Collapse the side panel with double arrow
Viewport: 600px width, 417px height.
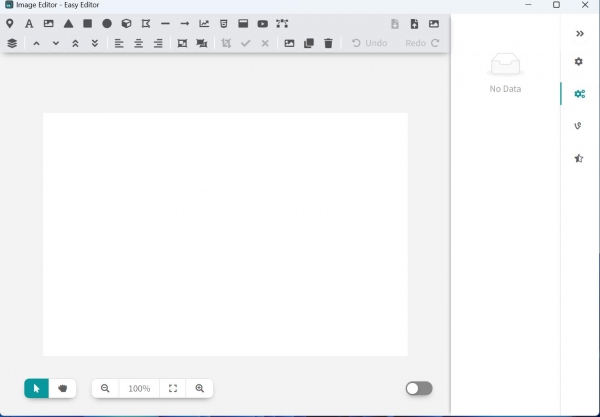580,34
